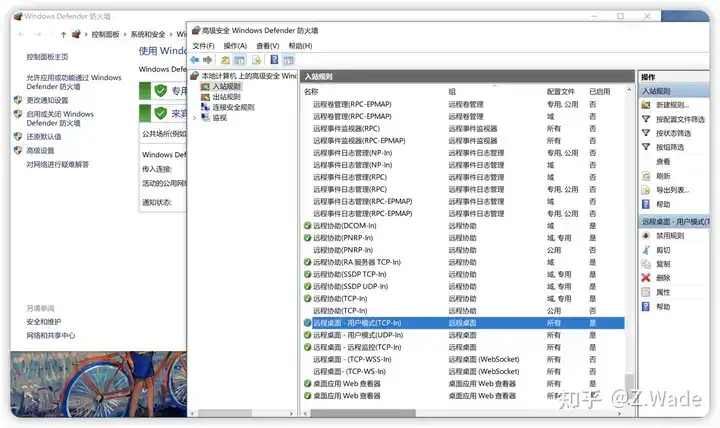Viewport: 720px width, 428px height.
Task: Click green enabled icon of 远程协助(DCOM-In)
Action: coord(308,225)
